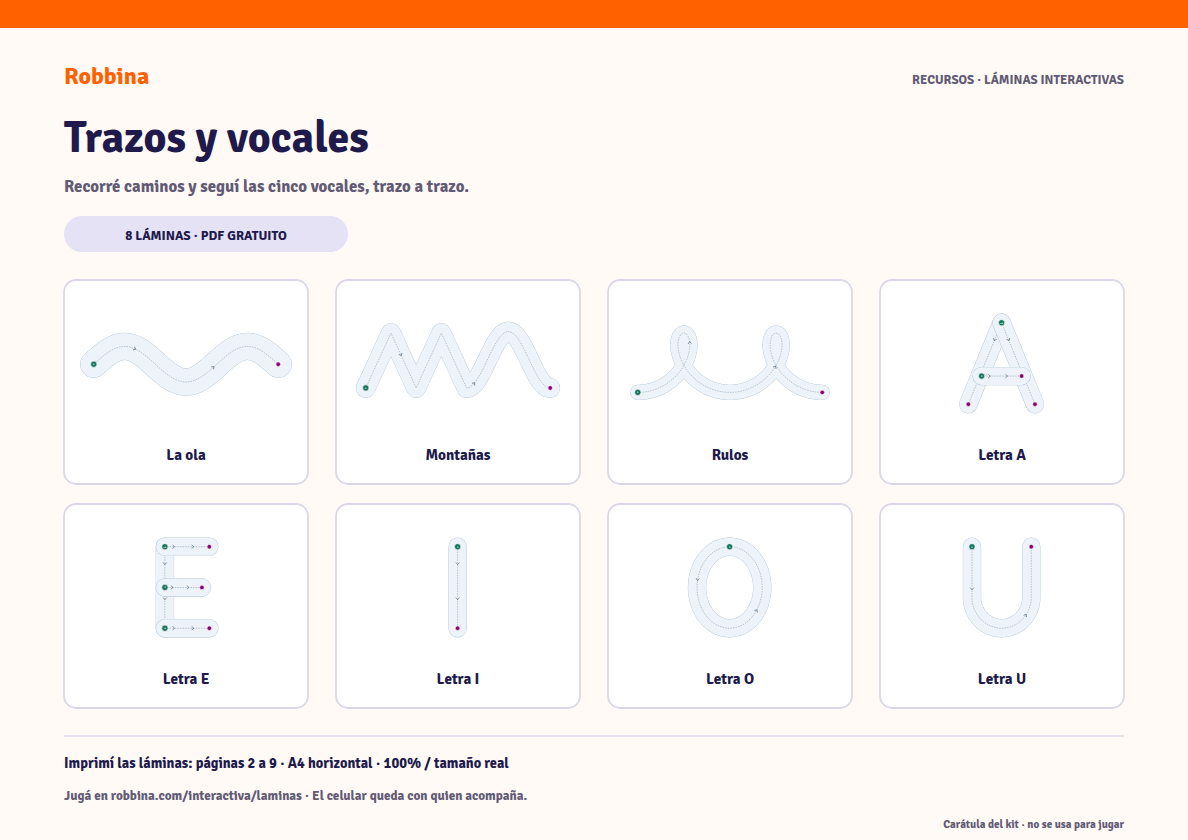Click the 'Letra I' label
The width and height of the screenshot is (1188, 840).
458,679
